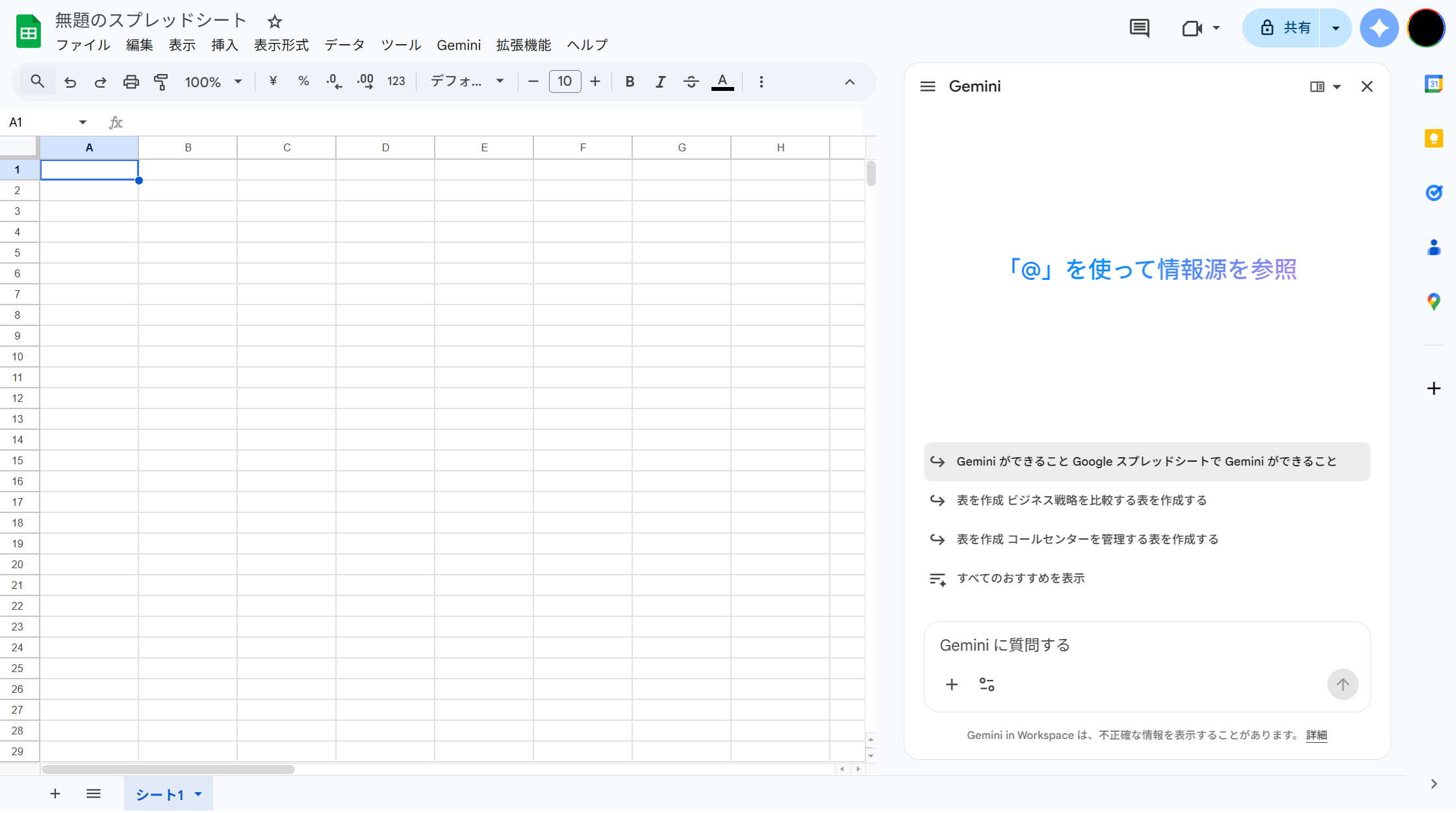Open the 拡張機能 menu
Image resolution: width=1456 pixels, height=813 pixels.
[x=523, y=45]
